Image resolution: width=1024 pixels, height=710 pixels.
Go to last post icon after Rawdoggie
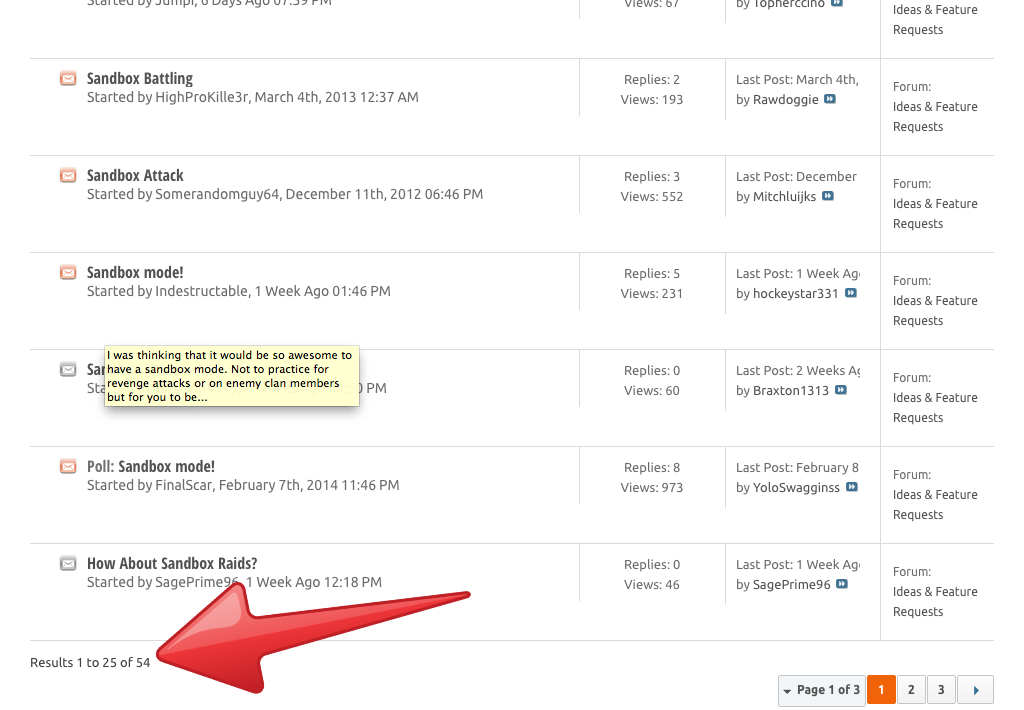829,100
